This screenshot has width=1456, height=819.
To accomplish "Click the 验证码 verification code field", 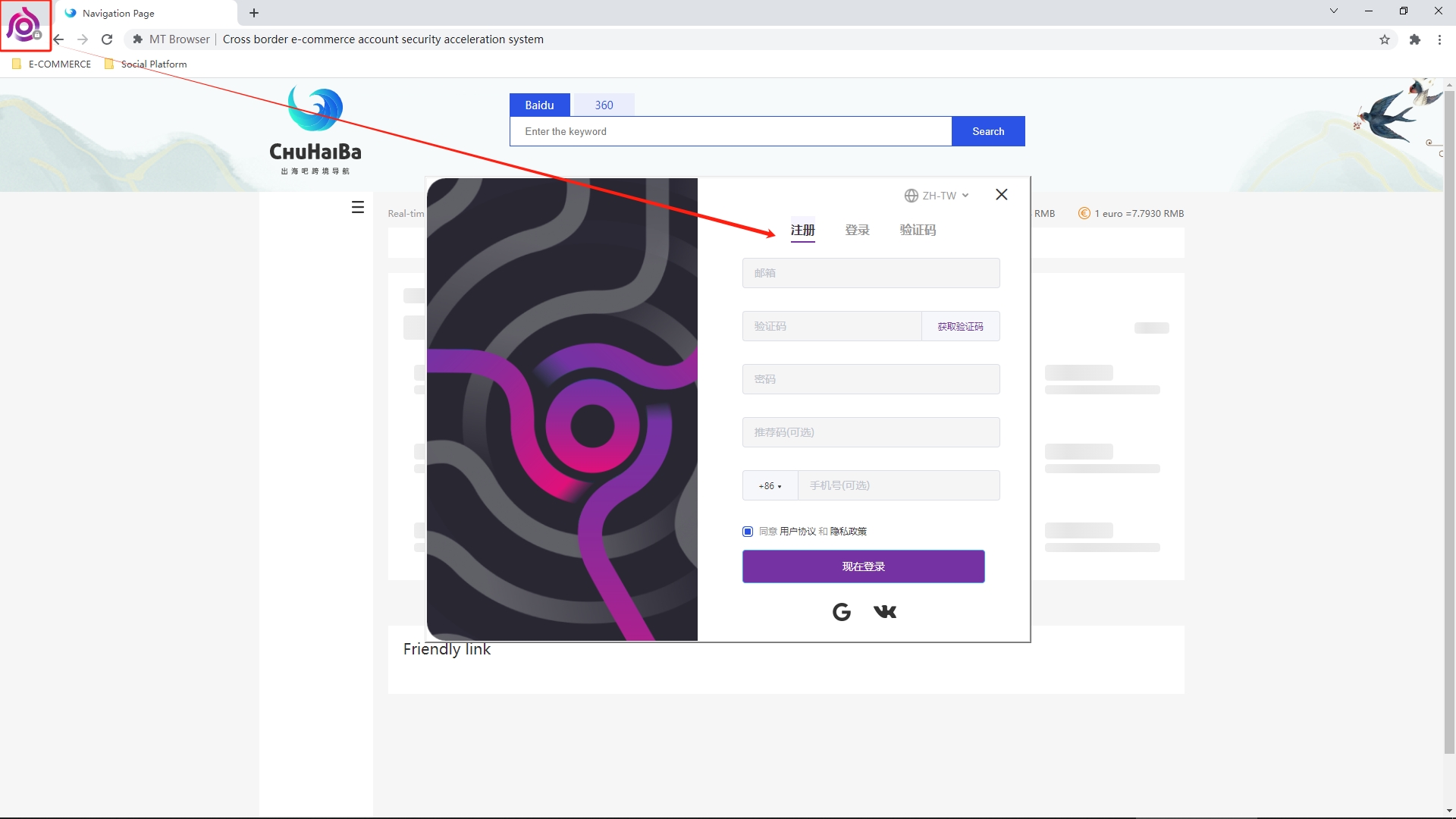I will (x=832, y=326).
